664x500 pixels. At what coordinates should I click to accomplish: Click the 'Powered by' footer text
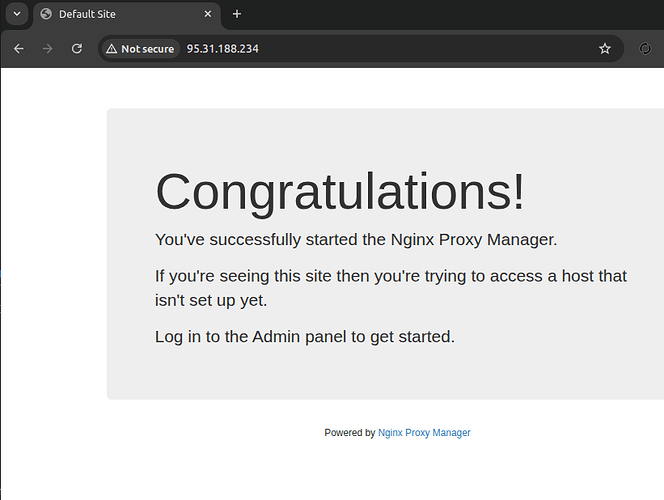coord(349,433)
